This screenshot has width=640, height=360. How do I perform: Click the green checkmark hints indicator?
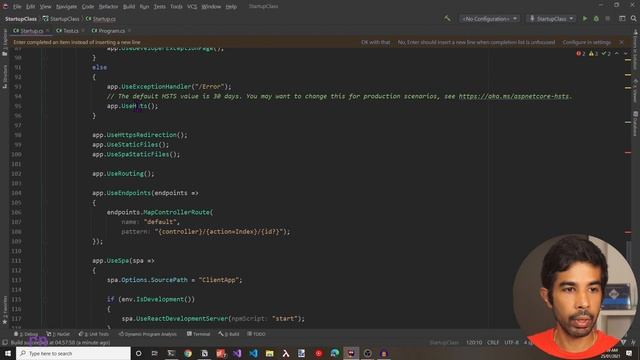606,53
